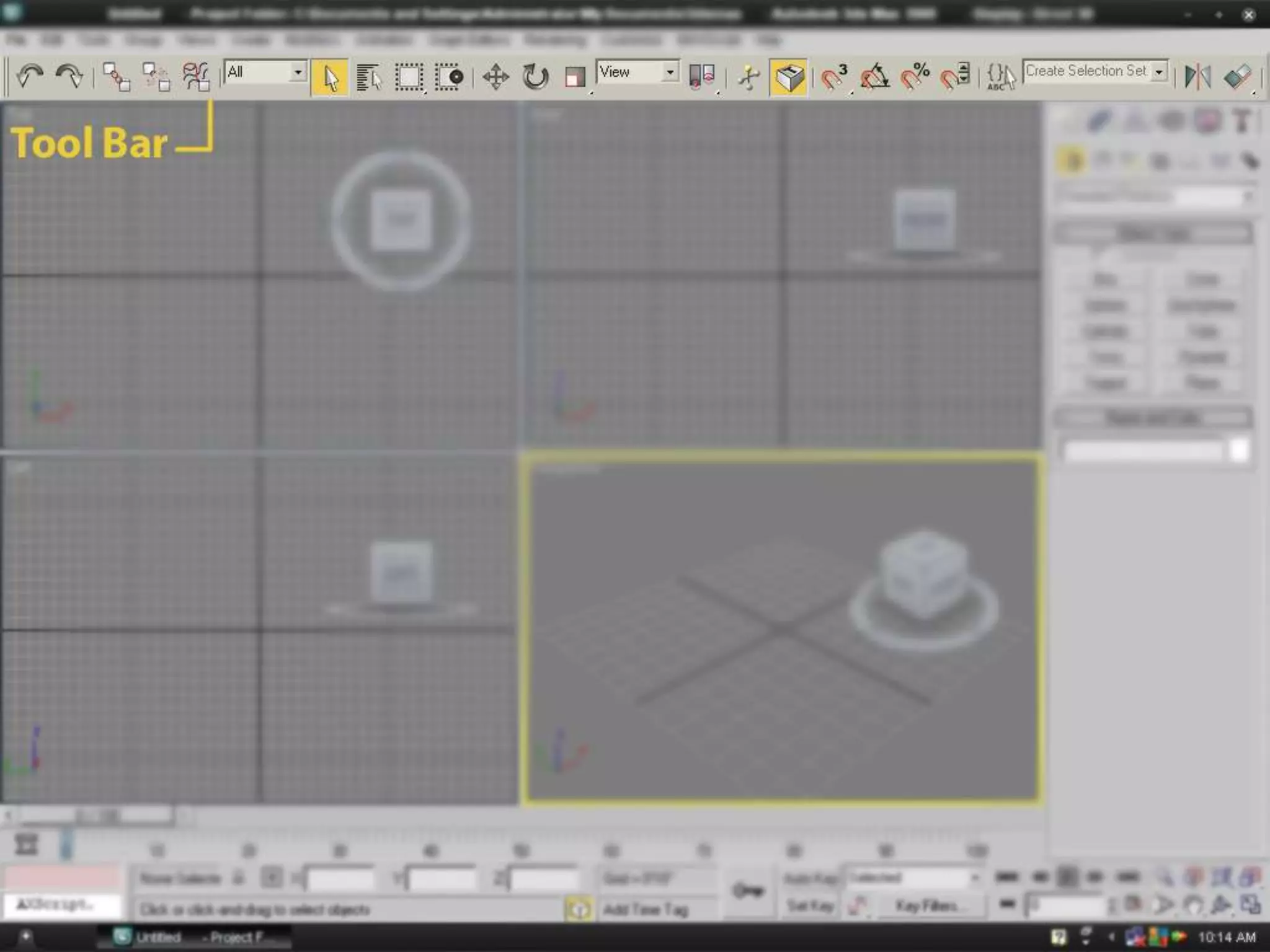The width and height of the screenshot is (1270, 952).
Task: Click the Untitled project taskbar button
Action: 195,937
